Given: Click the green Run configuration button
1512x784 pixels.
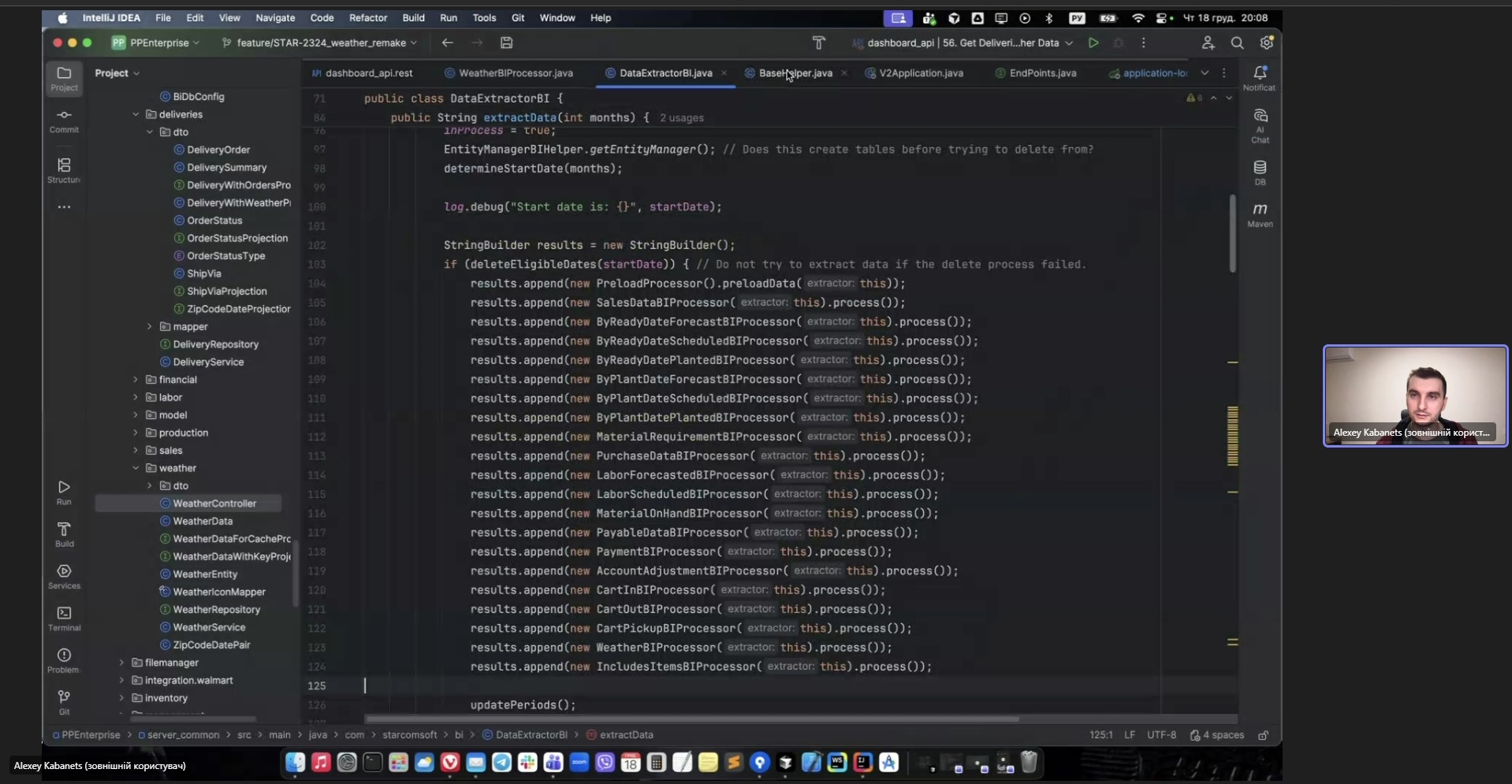Looking at the screenshot, I should (x=1093, y=43).
